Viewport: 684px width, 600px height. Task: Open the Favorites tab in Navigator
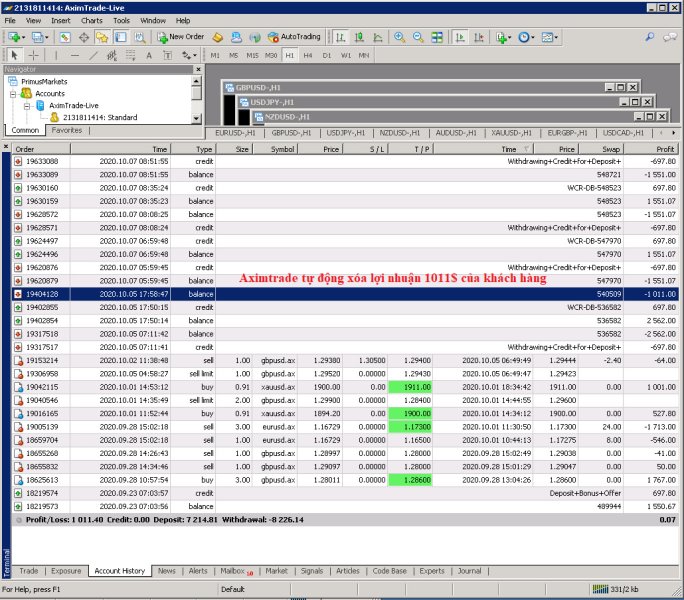[x=67, y=130]
